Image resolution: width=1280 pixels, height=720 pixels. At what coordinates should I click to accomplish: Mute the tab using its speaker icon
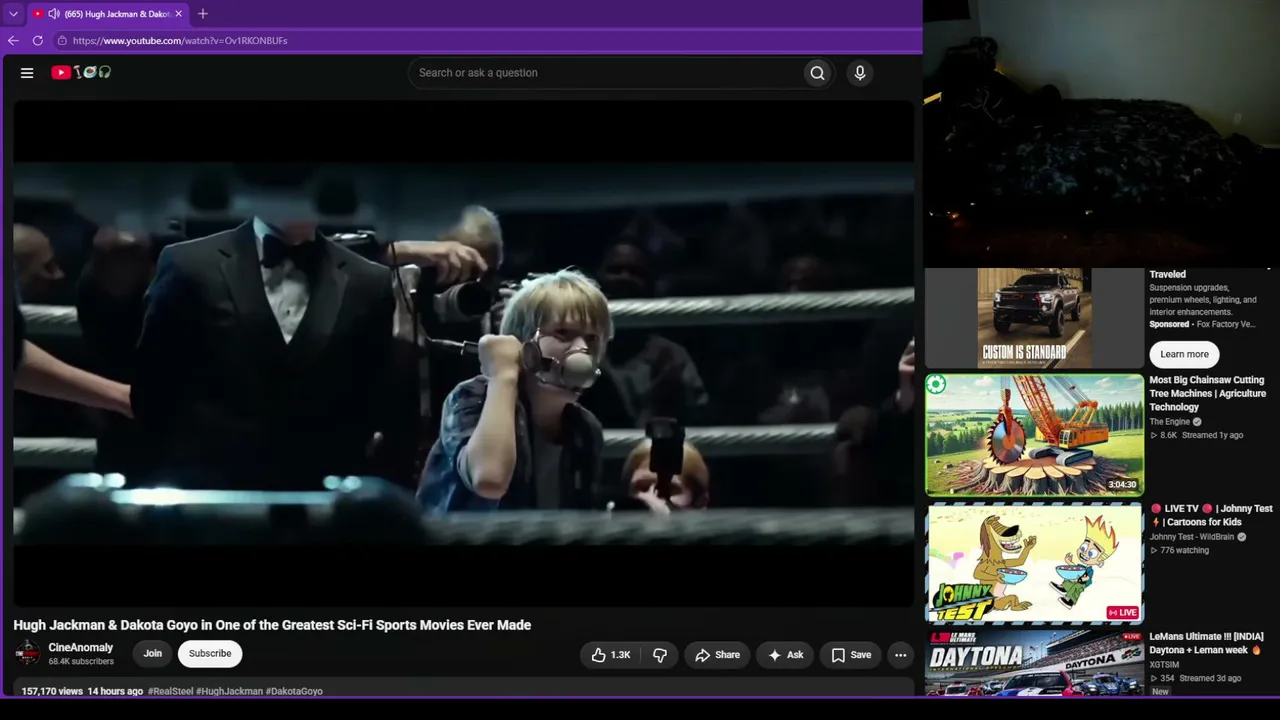pos(54,14)
